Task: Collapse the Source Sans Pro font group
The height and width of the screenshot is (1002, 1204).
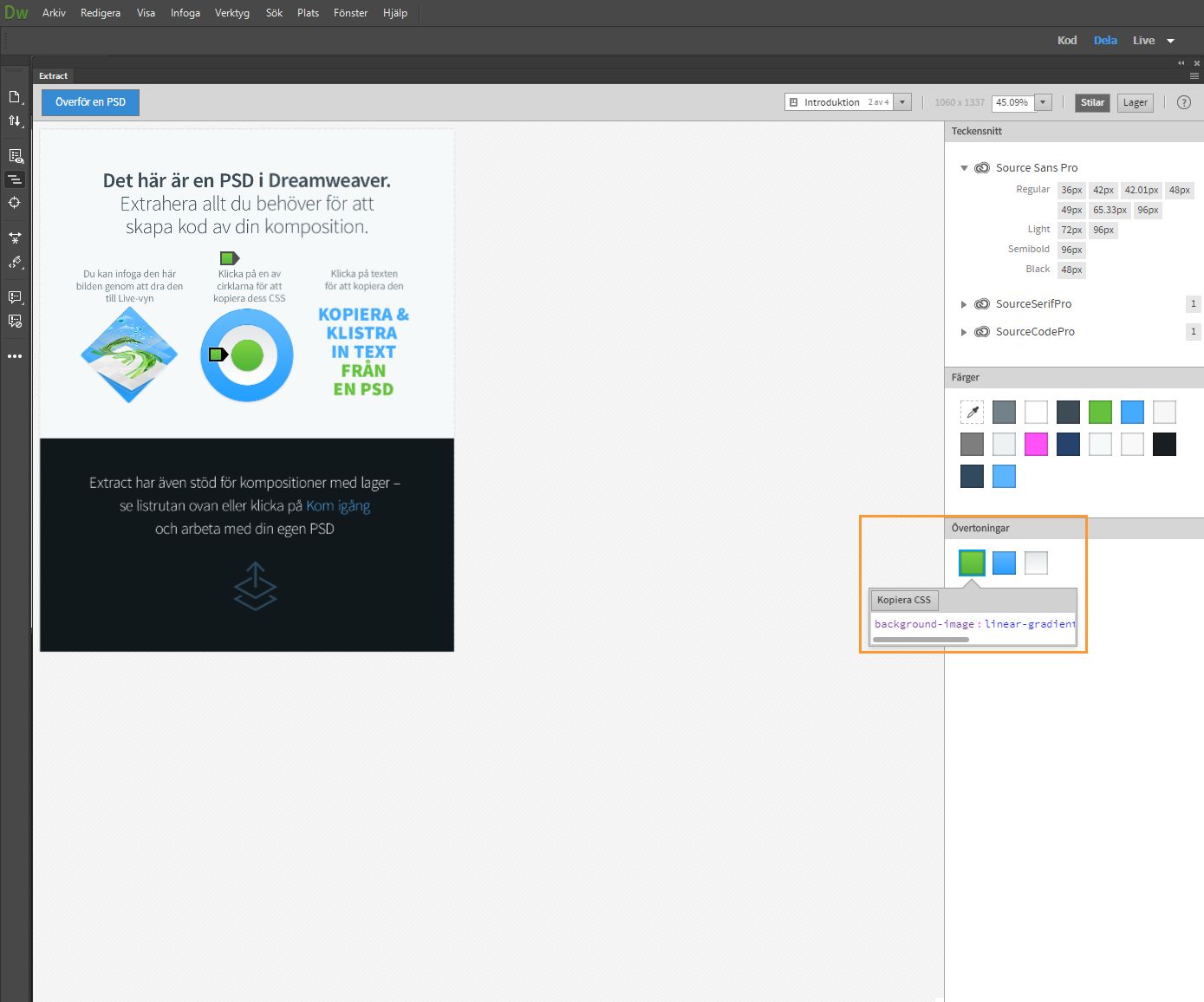Action: click(964, 168)
